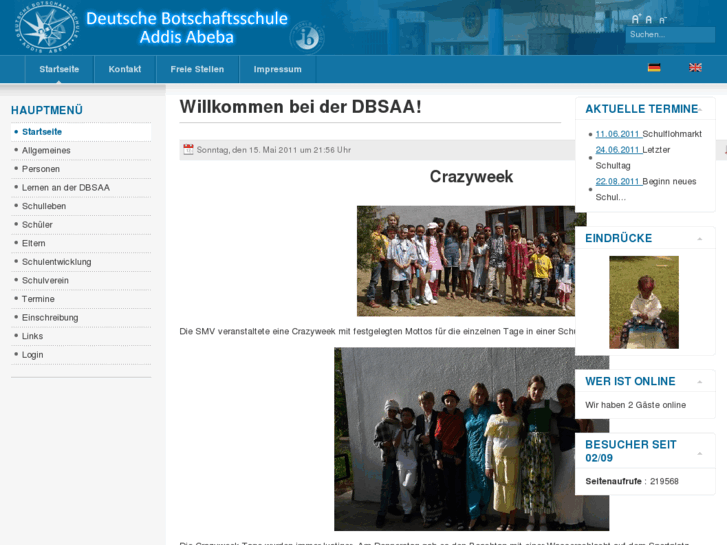
Task: Open Schüler menu entry
Action: (81, 224)
